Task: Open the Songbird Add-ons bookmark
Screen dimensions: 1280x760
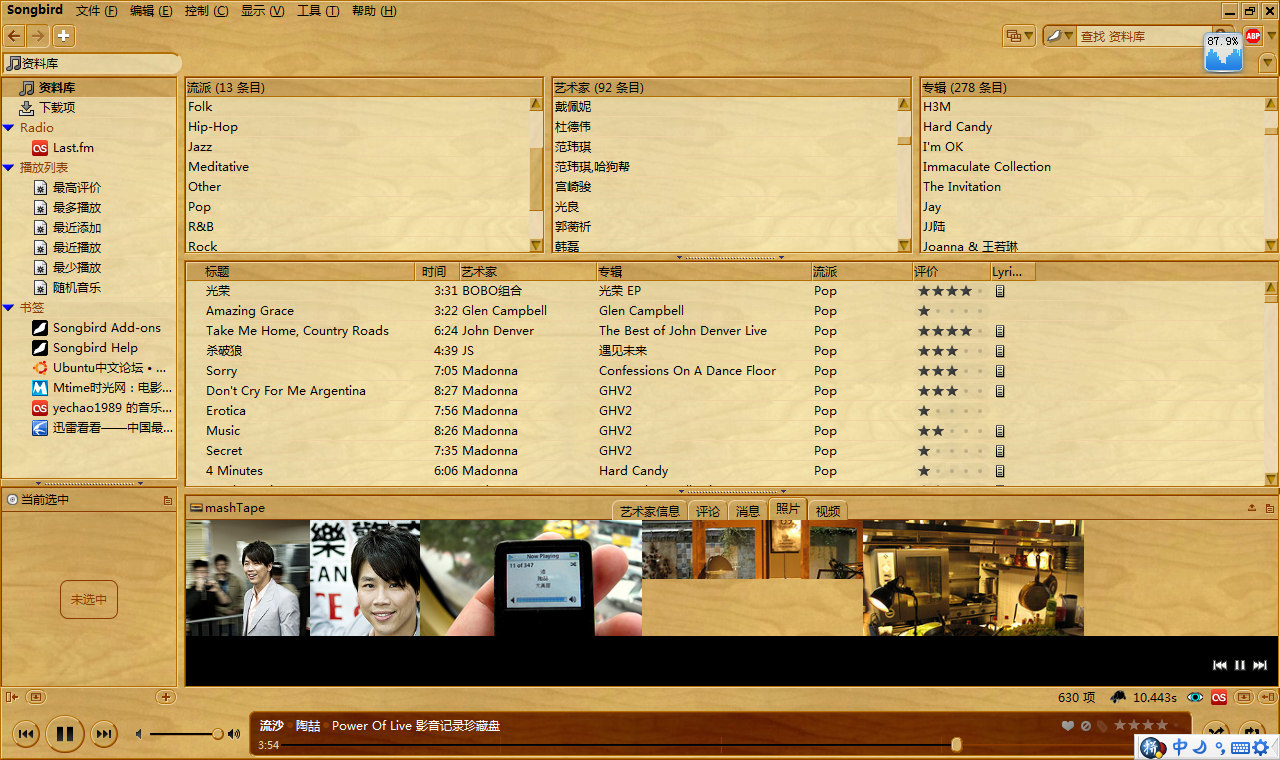Action: tap(107, 327)
